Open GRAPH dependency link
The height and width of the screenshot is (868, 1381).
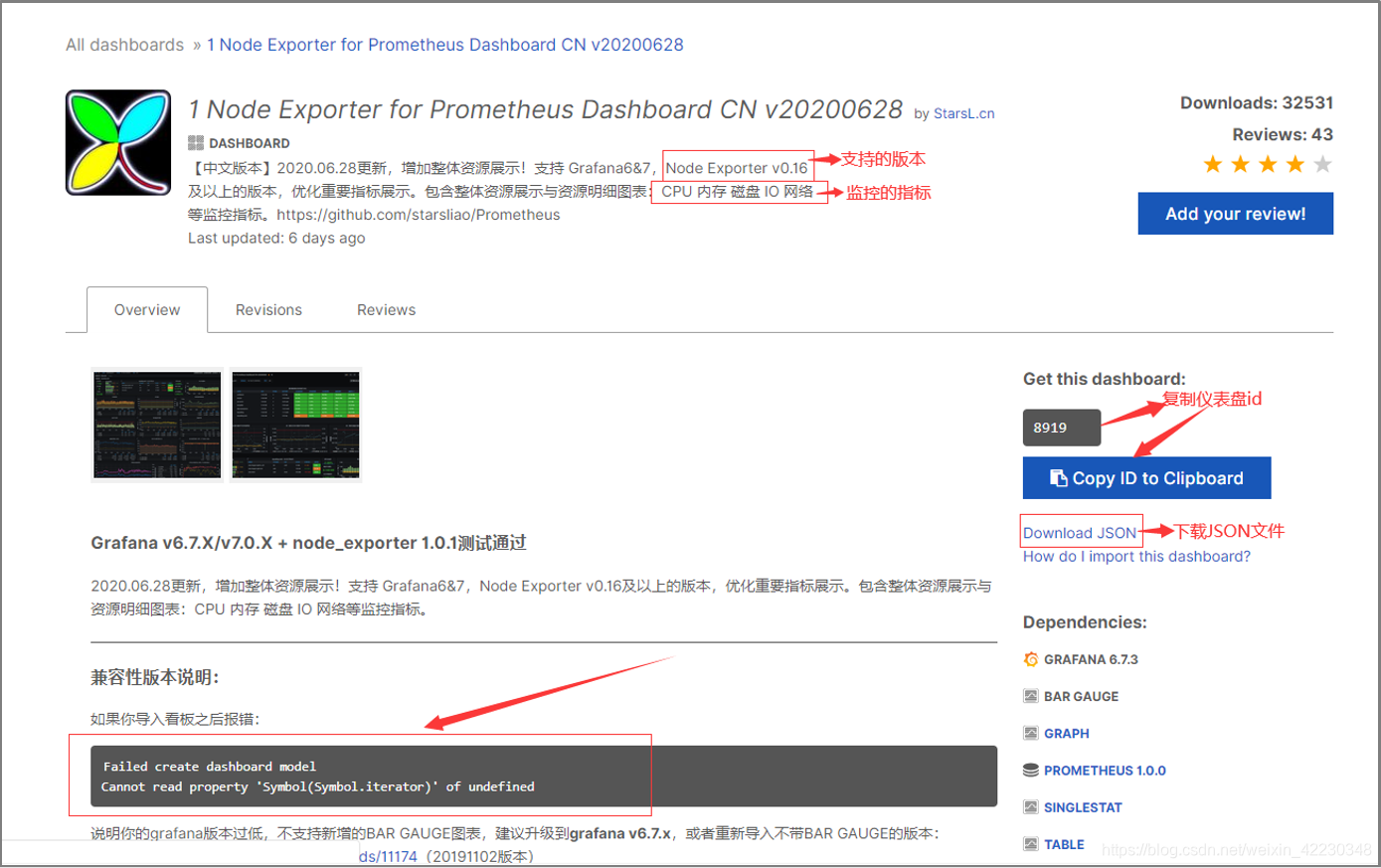point(1067,733)
